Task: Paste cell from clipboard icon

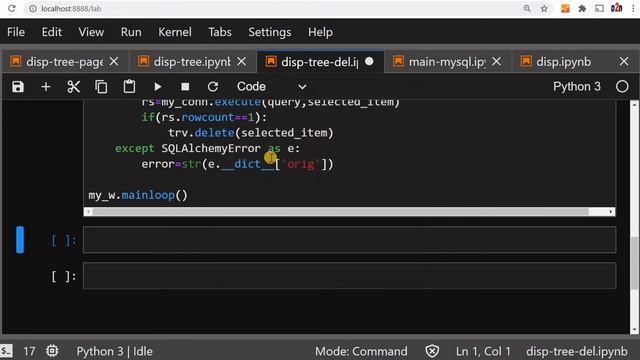Action: tap(129, 87)
